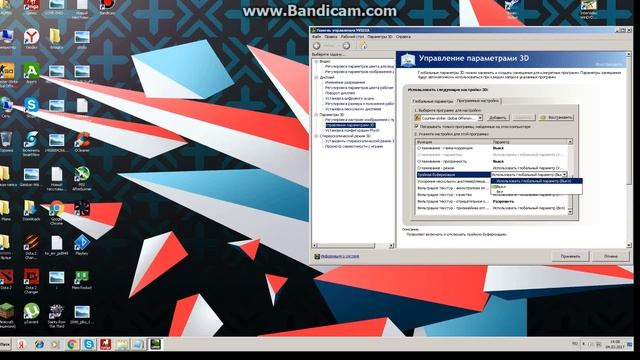Open the Рабочий стол menu

coord(352,37)
